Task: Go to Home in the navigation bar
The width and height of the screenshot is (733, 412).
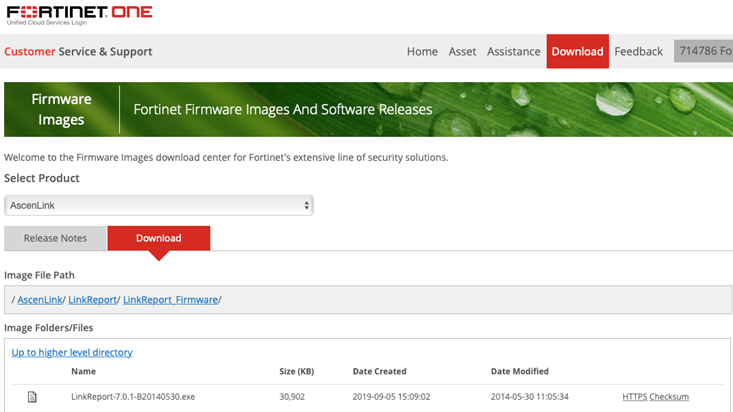Action: [x=422, y=52]
